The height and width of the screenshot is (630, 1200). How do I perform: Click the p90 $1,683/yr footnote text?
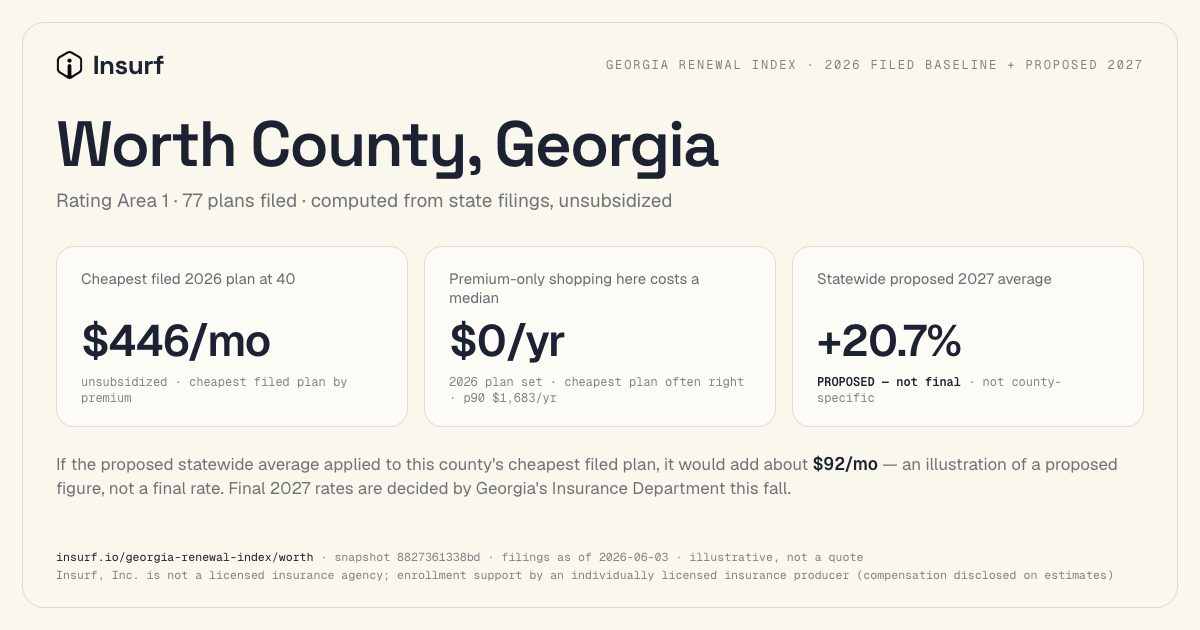[509, 398]
